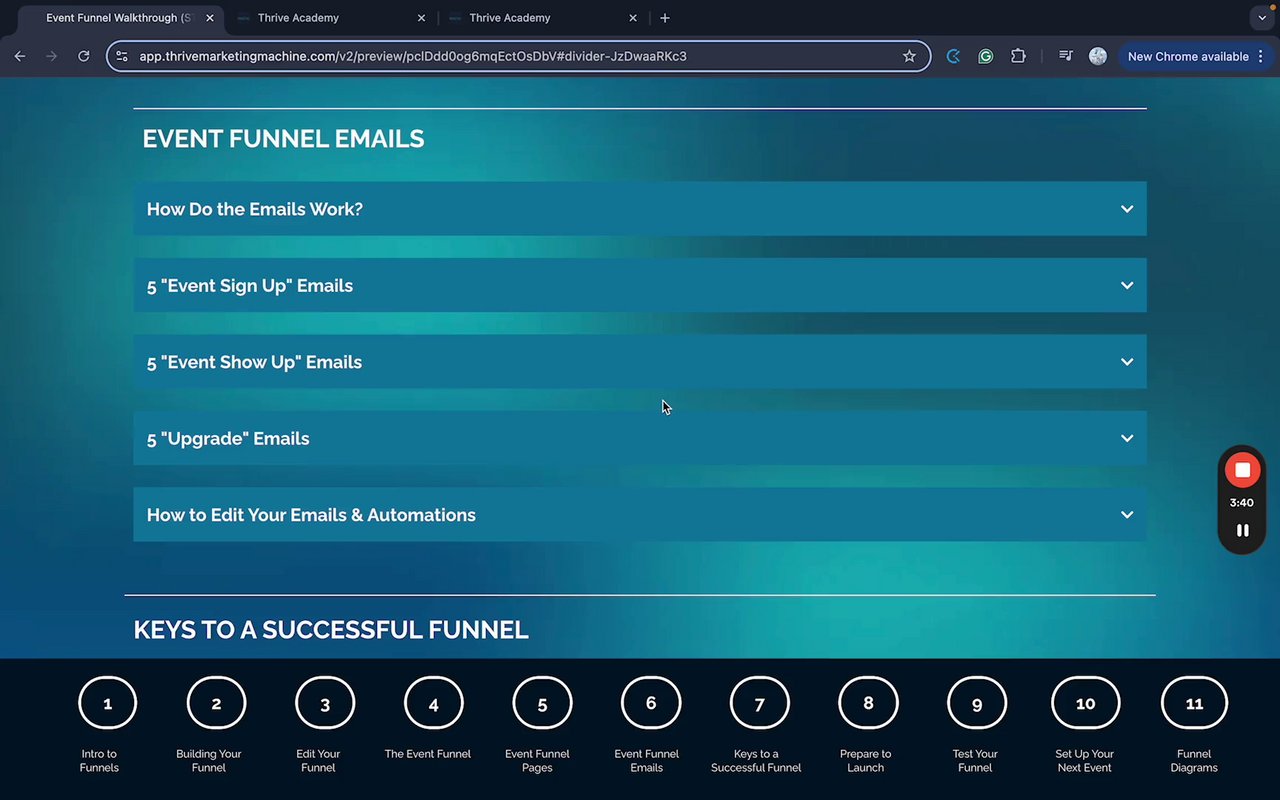Click the step 8 circle

point(868,704)
